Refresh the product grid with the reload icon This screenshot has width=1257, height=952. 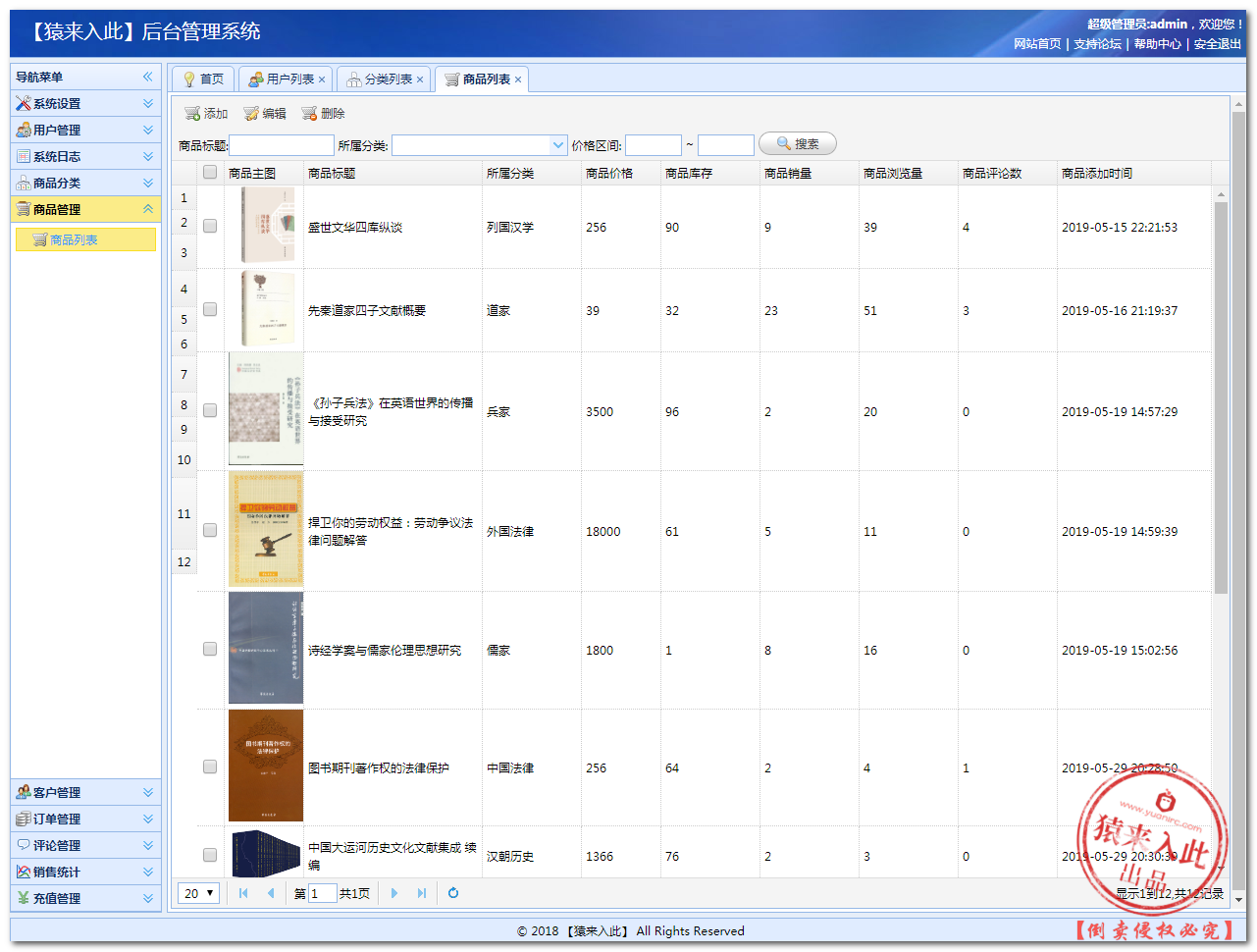pos(453,893)
